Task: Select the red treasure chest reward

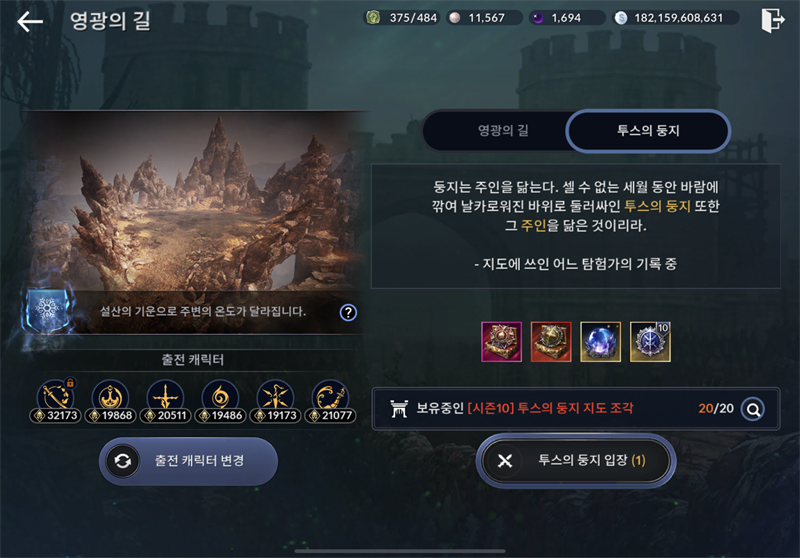Action: pos(551,342)
